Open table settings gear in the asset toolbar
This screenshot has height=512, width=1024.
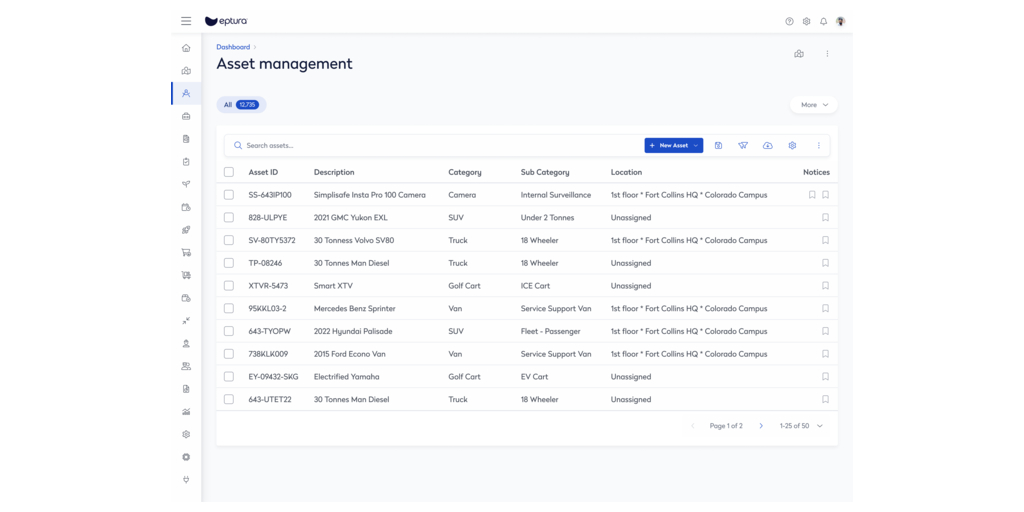pyautogui.click(x=792, y=146)
